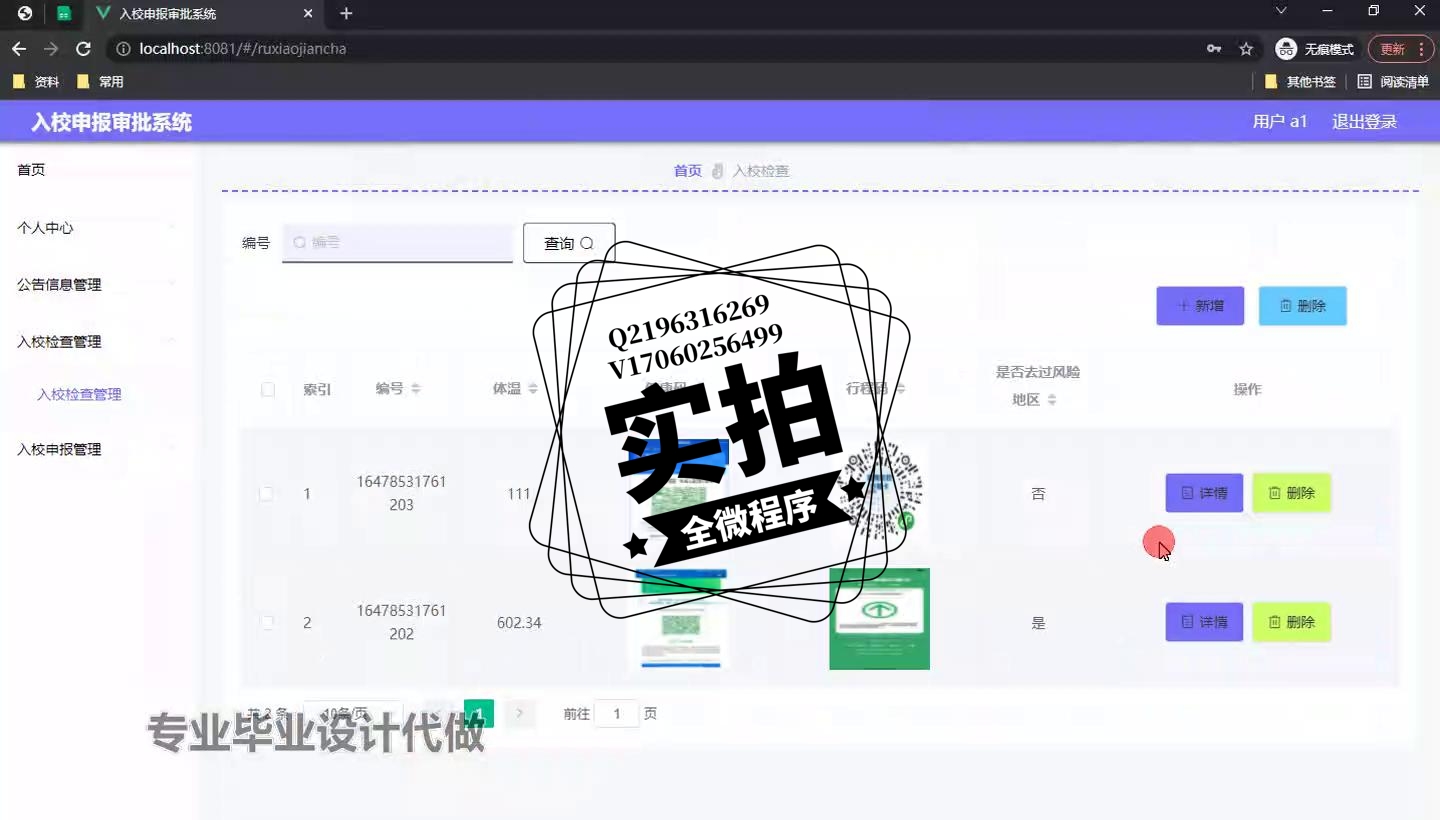Sort by 是否去过风险地区 column arrows
The height and width of the screenshot is (820, 1440).
tap(1052, 400)
